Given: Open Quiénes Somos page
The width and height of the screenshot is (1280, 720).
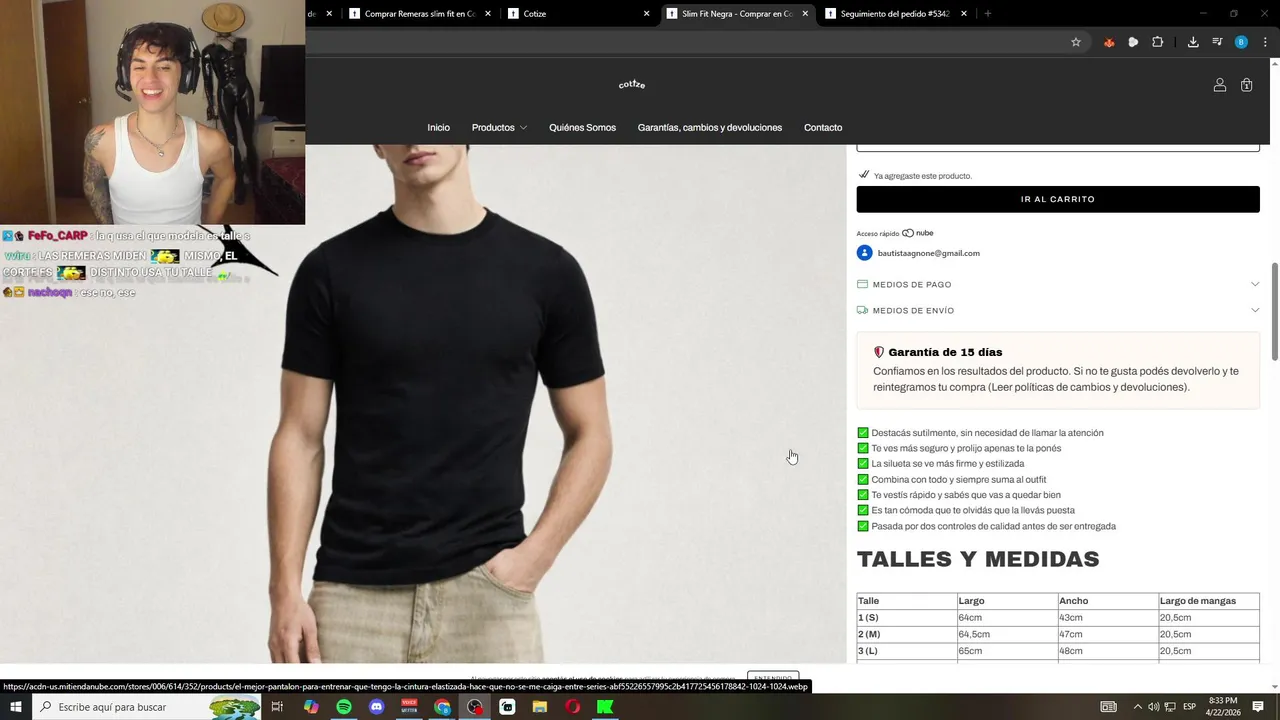Looking at the screenshot, I should tap(582, 127).
